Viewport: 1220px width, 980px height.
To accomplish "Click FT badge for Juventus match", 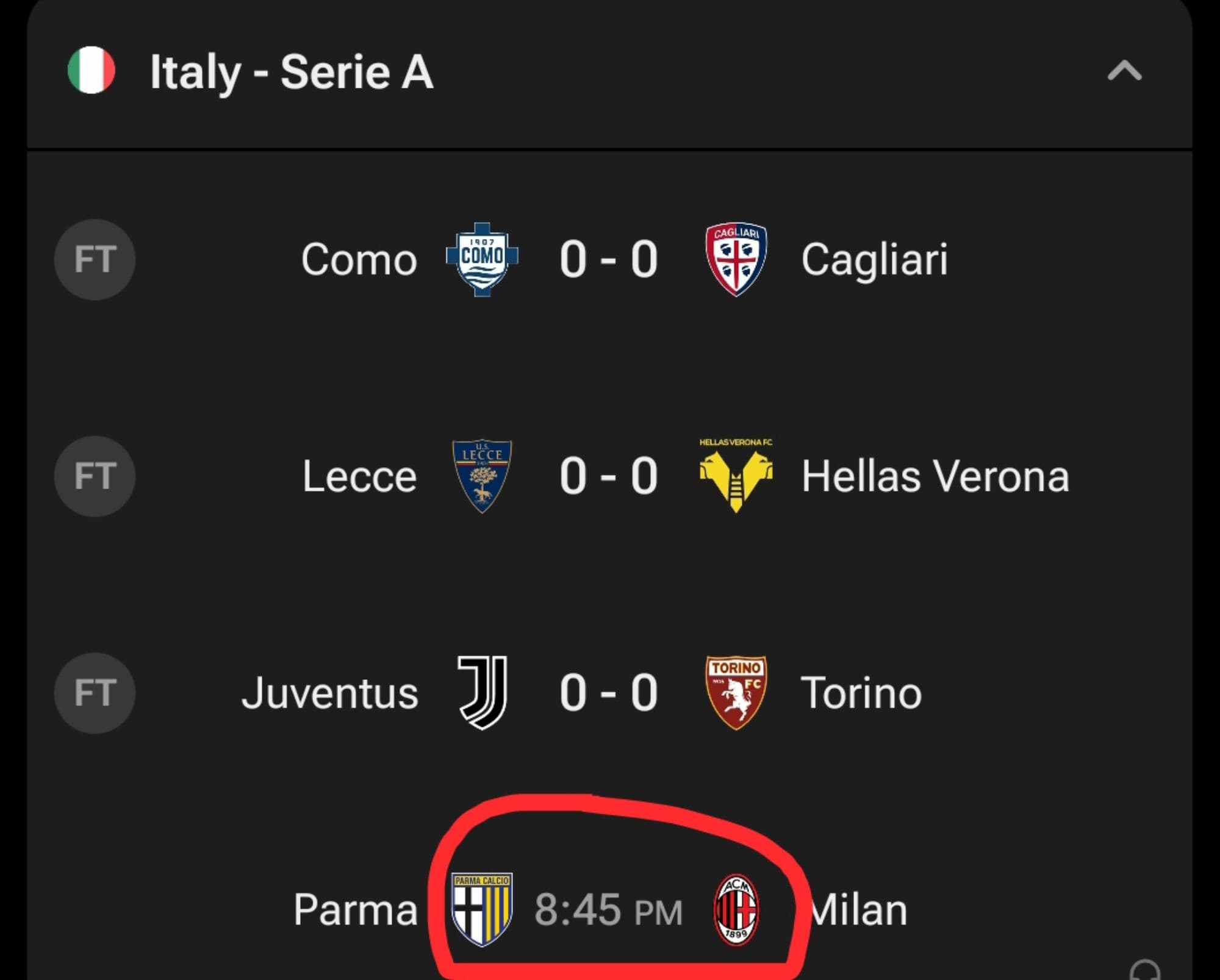I will pos(95,693).
